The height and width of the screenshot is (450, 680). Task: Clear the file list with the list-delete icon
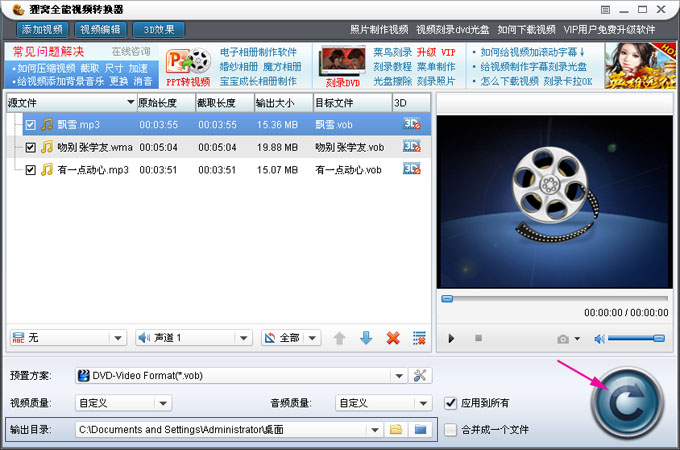(x=419, y=338)
